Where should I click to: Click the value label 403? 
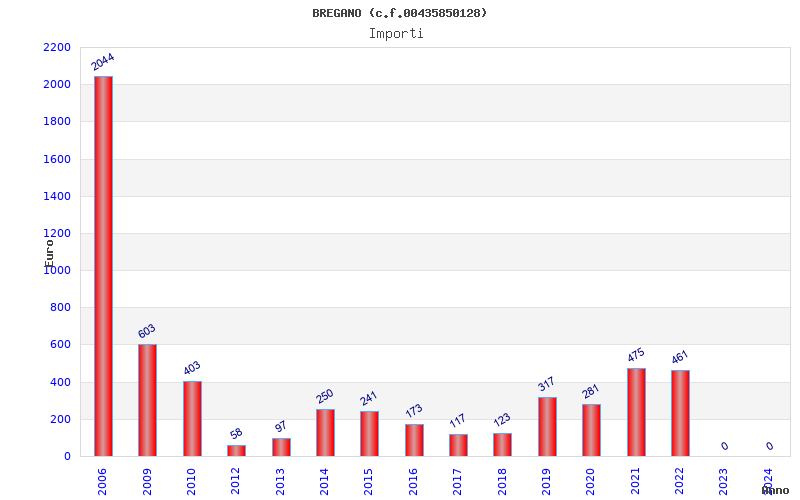point(192,368)
